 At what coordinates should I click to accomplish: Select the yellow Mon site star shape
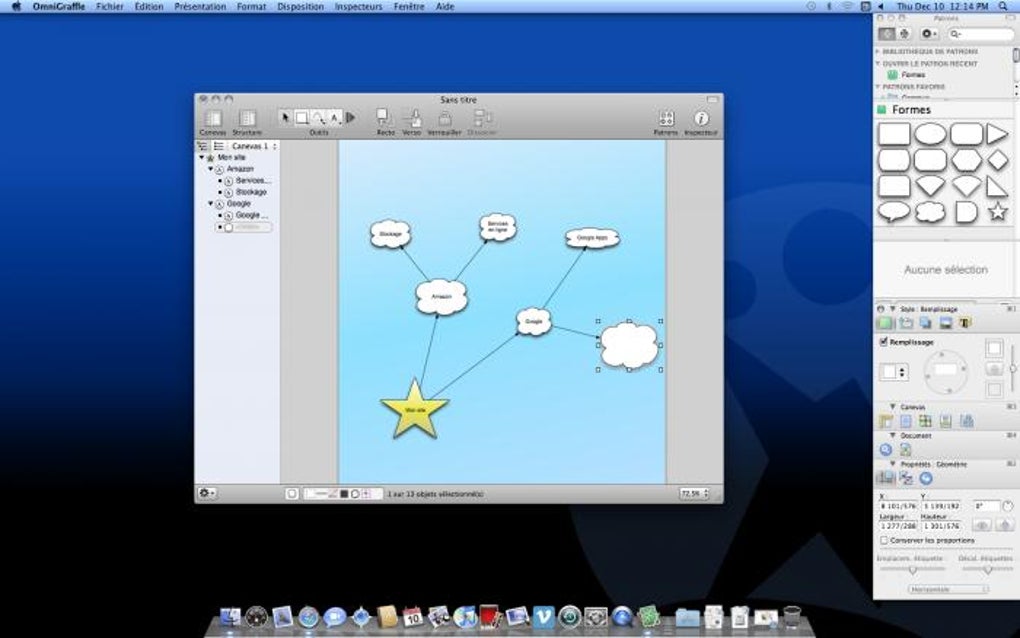(x=415, y=410)
